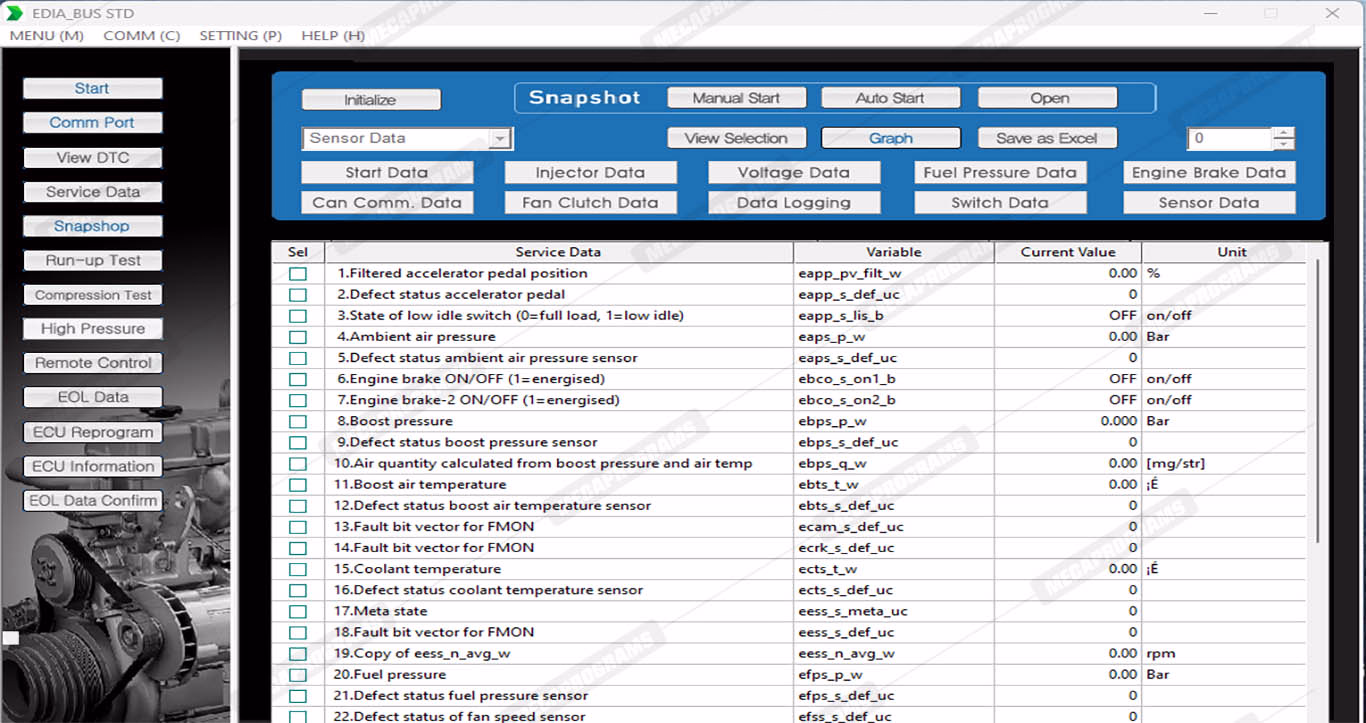1366x723 pixels.
Task: Click the Graph button
Action: tap(890, 138)
